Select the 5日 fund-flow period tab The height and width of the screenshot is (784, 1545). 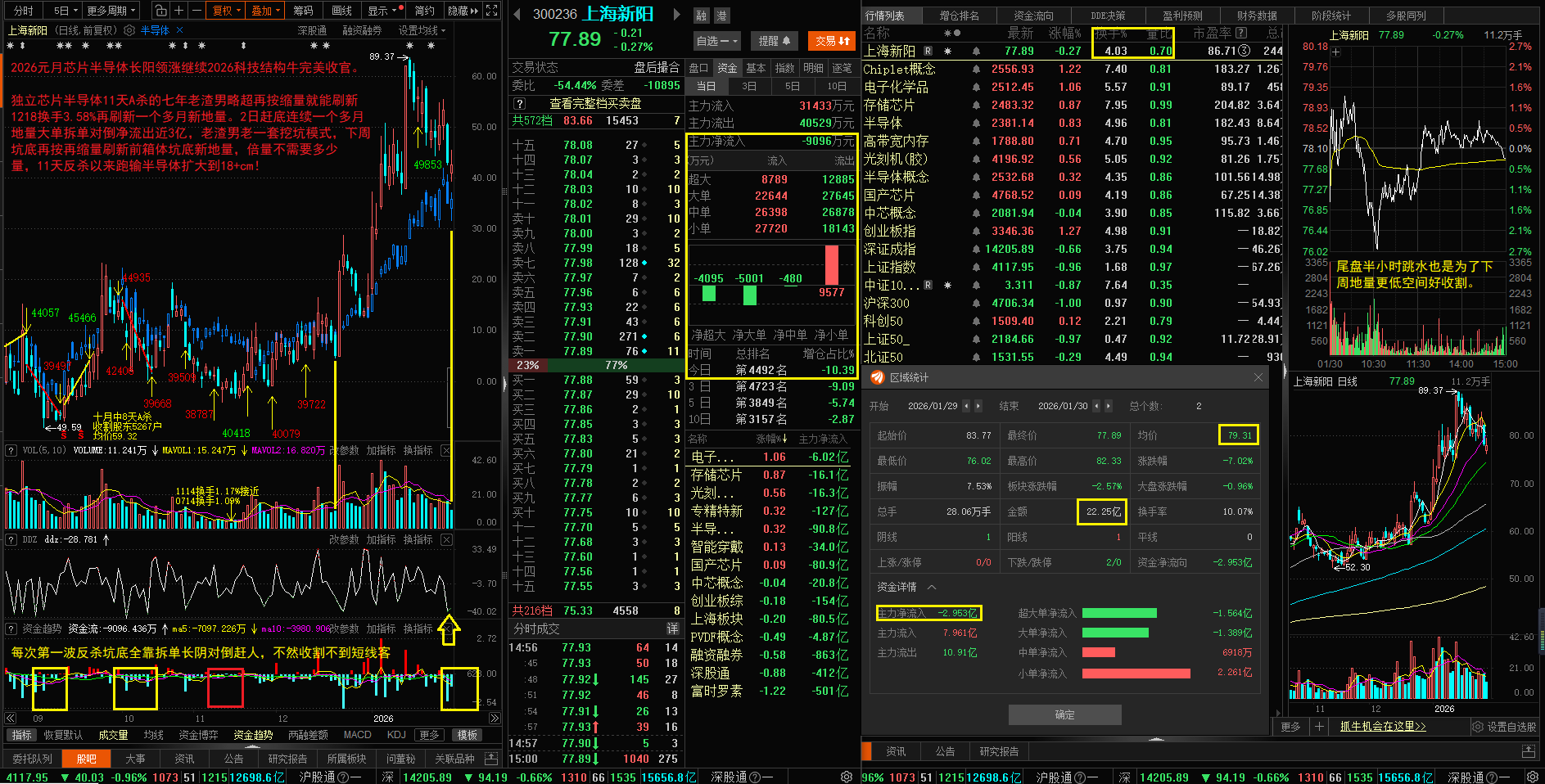pos(793,86)
